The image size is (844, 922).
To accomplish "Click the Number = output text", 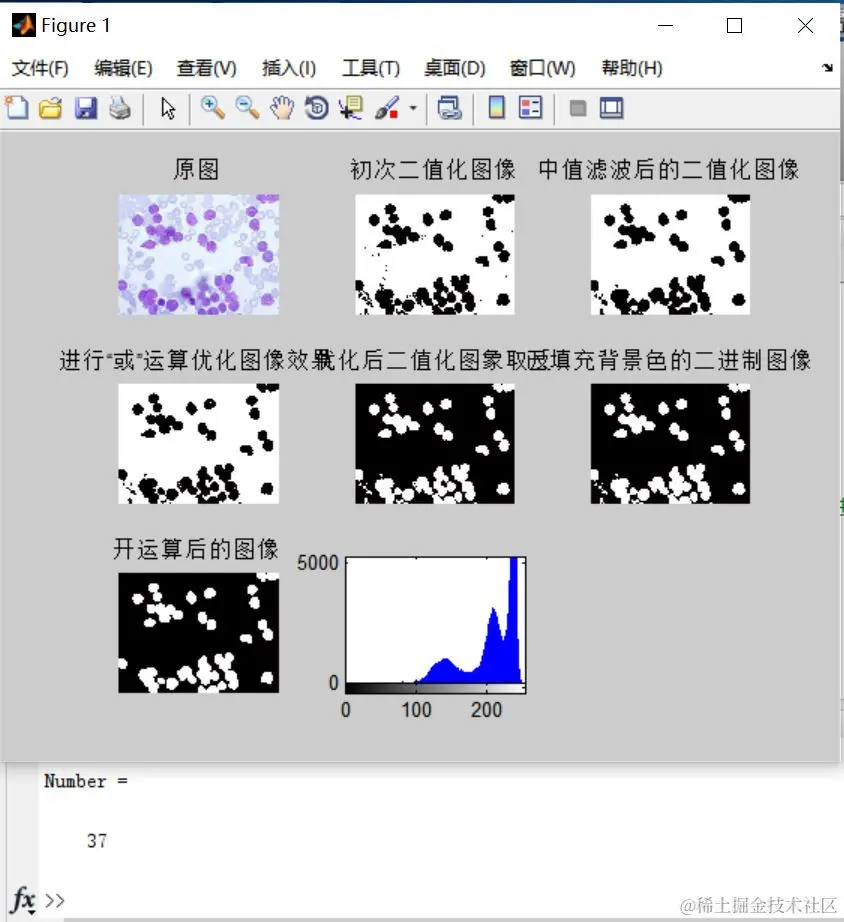I will click(x=86, y=781).
